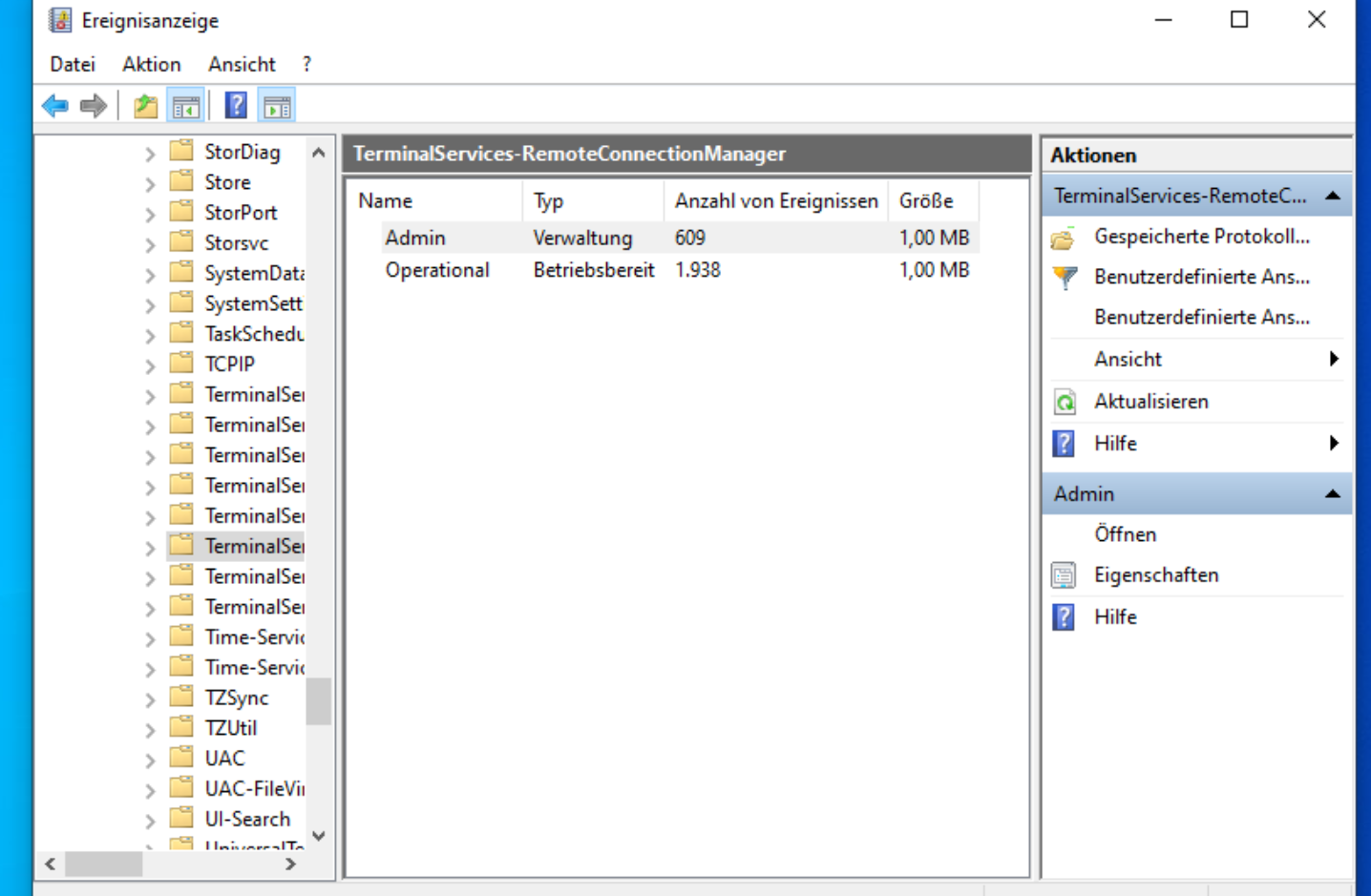Screen dimensions: 1371x896
Task: Open the ? help menu
Action: coord(306,64)
